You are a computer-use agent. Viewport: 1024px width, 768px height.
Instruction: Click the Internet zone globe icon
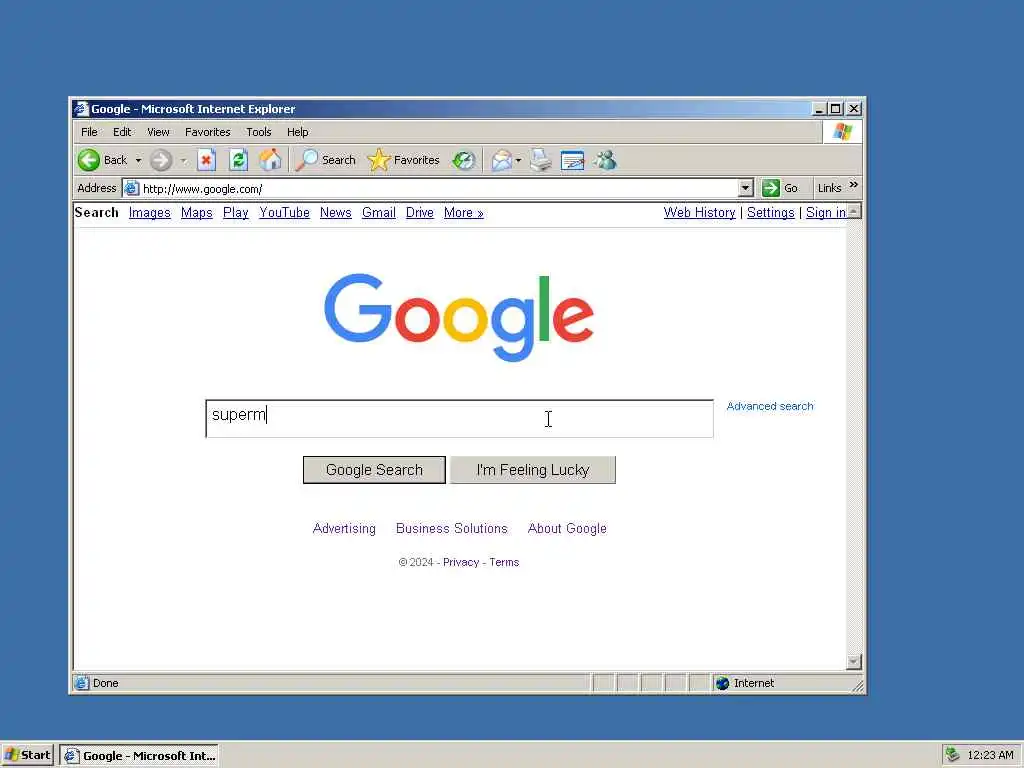click(x=722, y=683)
